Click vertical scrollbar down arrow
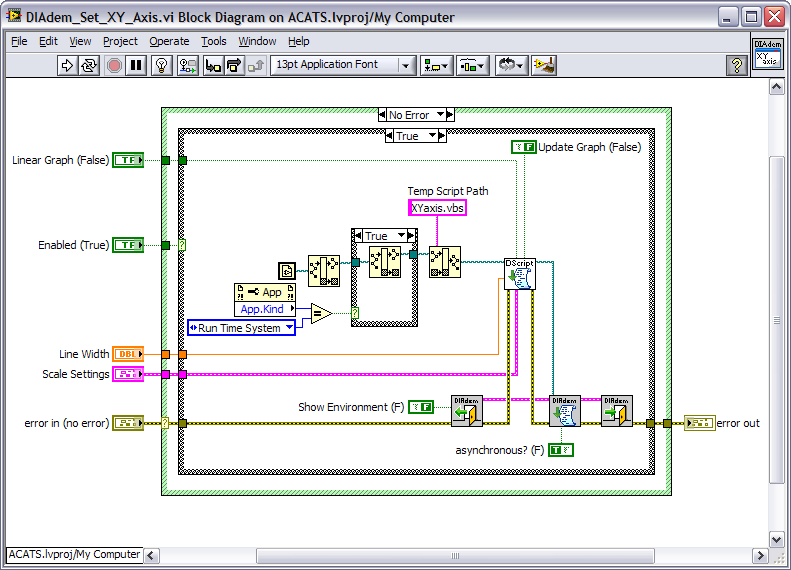The width and height of the screenshot is (791, 570). click(x=776, y=539)
